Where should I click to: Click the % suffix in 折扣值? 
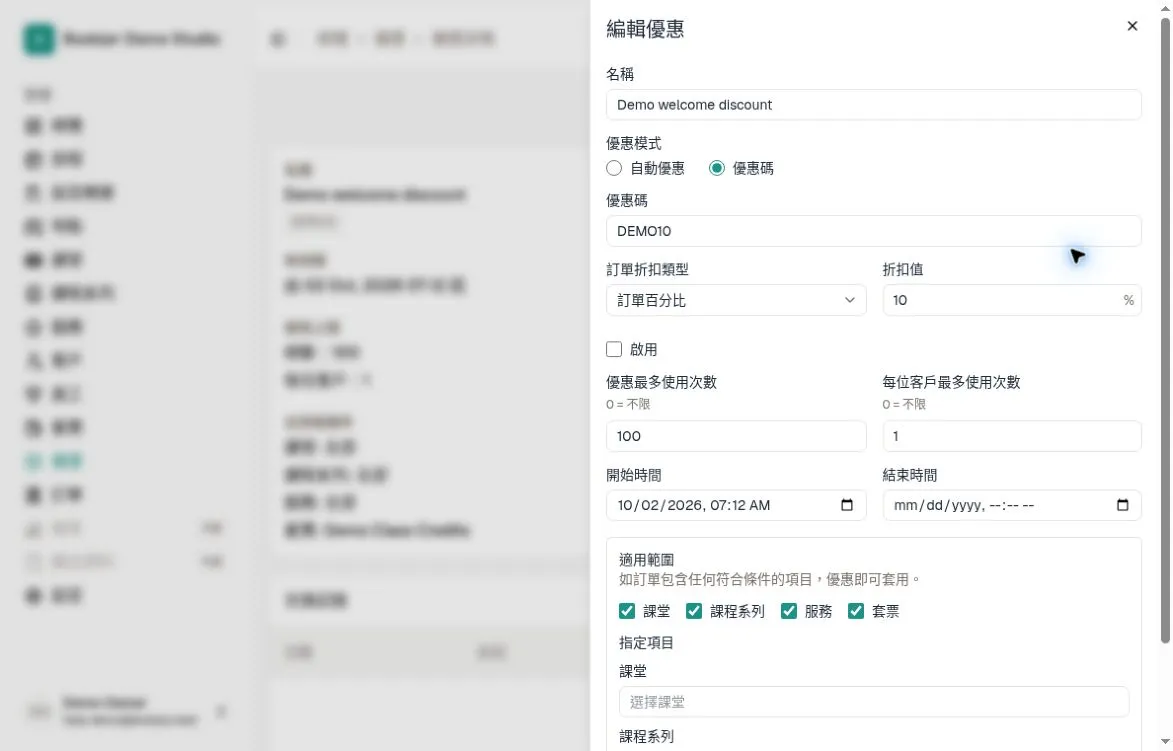pyautogui.click(x=1128, y=300)
